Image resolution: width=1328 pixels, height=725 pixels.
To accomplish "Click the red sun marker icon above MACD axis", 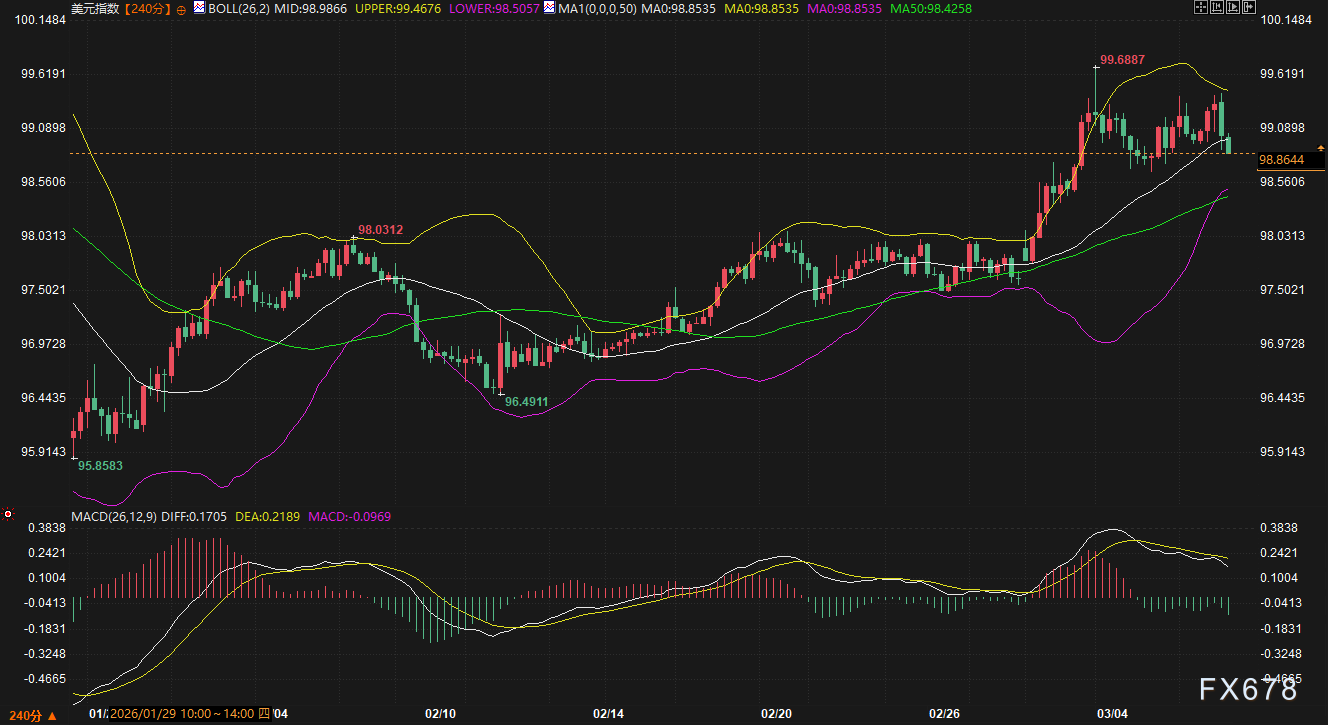I will tap(8, 514).
